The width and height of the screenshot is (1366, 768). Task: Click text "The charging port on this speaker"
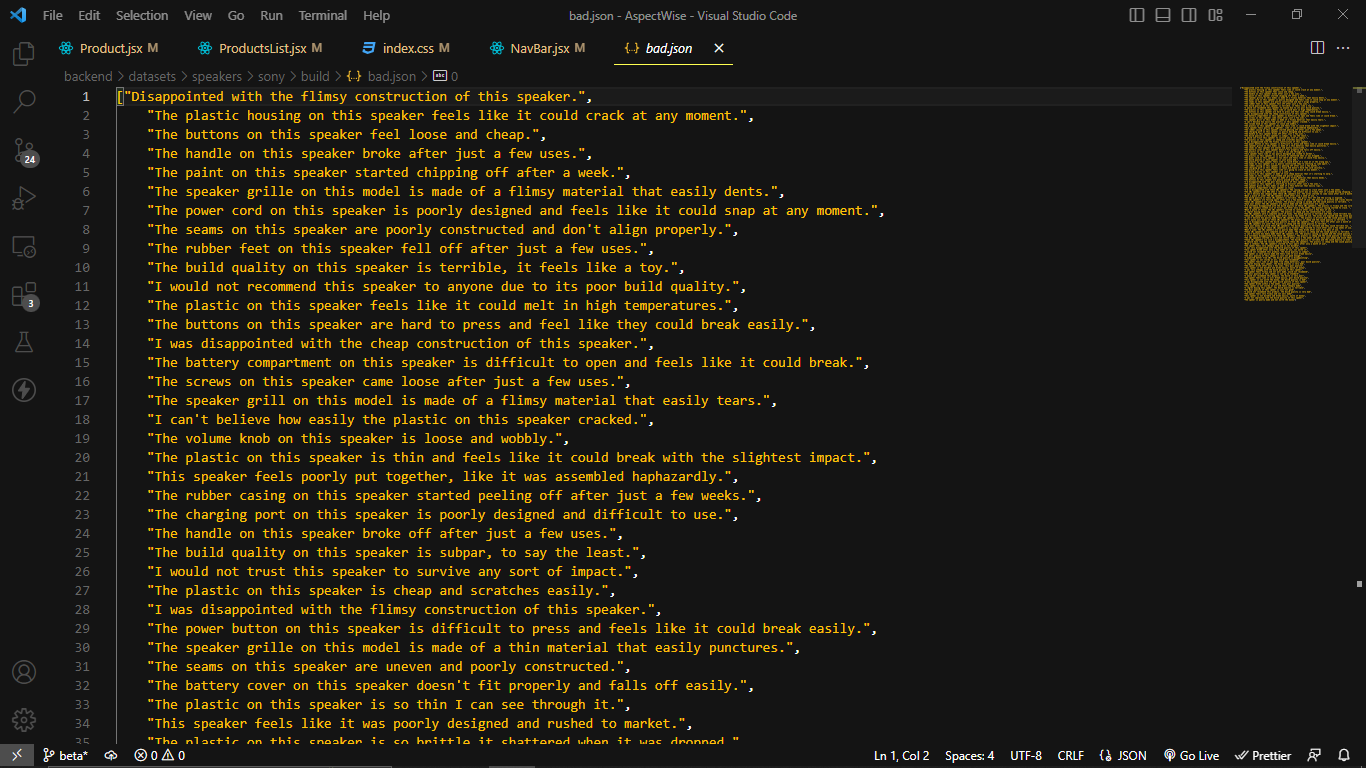[282, 515]
